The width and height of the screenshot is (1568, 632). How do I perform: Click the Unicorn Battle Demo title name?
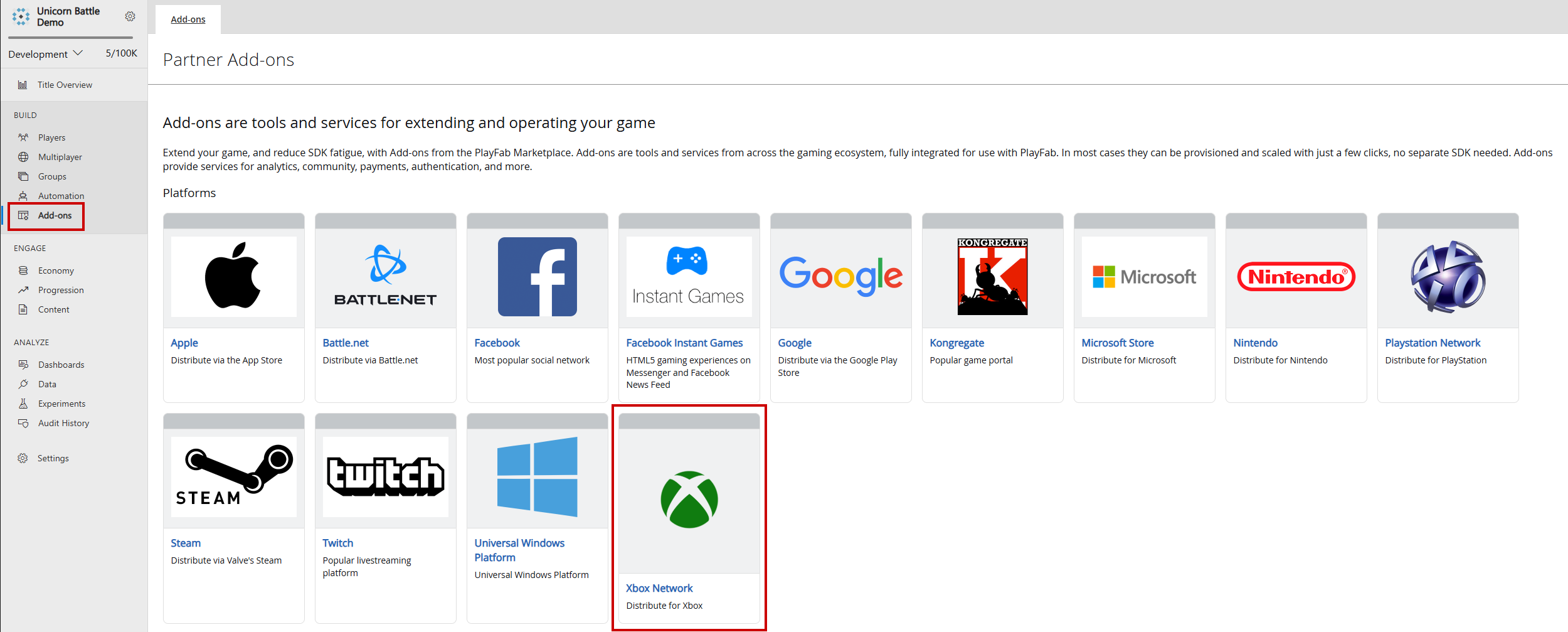point(68,16)
